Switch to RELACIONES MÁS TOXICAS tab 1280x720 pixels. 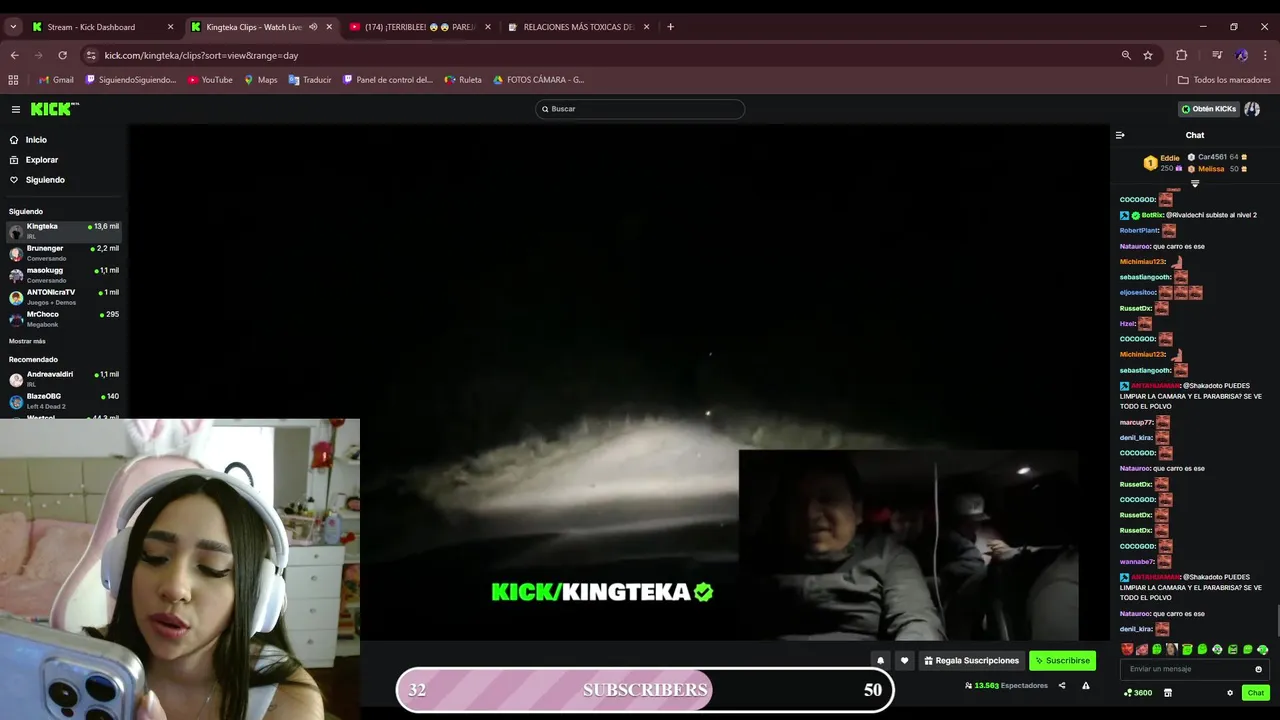(x=578, y=27)
